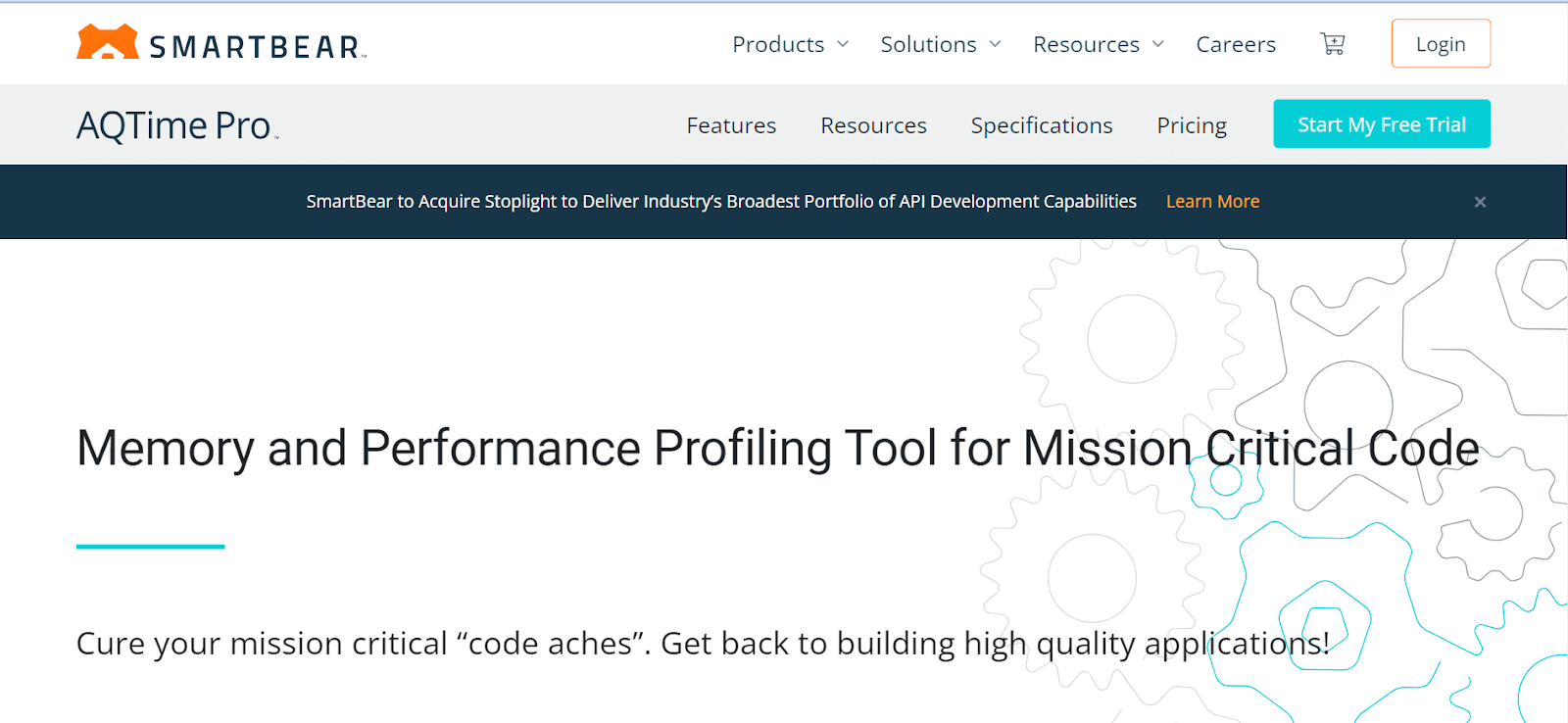Image resolution: width=1568 pixels, height=723 pixels.
Task: Click the Start My Free Trial button
Action: 1382,124
